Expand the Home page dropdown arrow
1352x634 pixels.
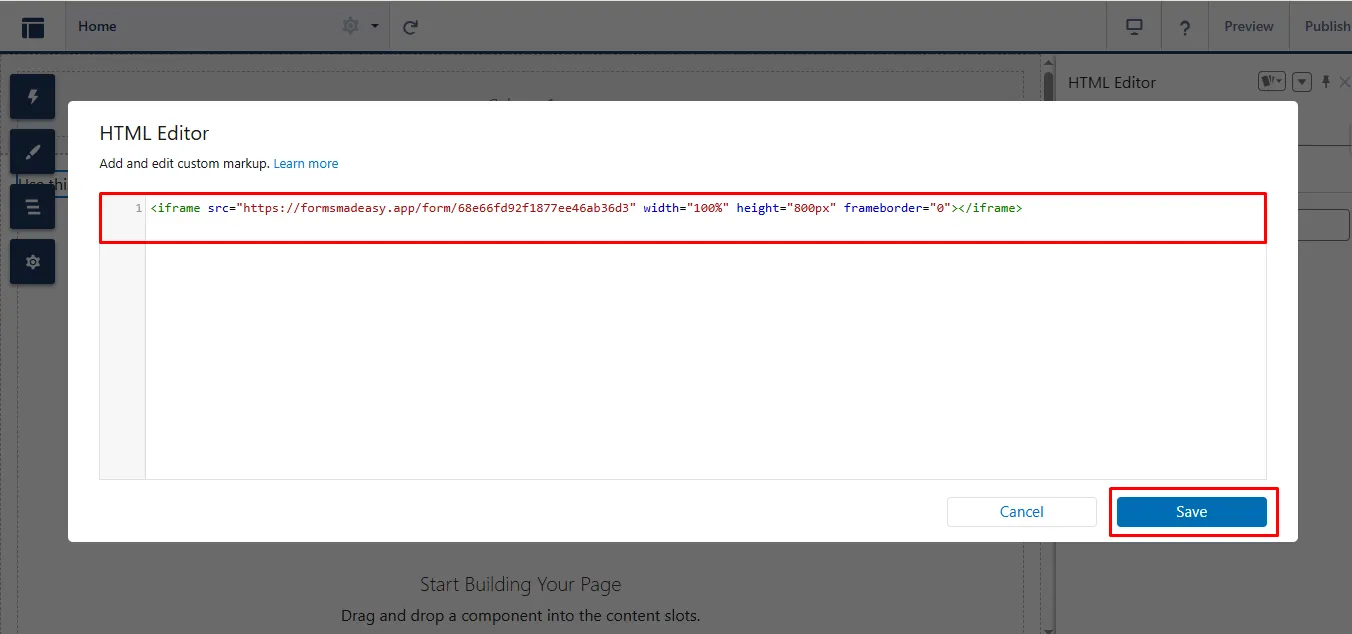point(375,26)
